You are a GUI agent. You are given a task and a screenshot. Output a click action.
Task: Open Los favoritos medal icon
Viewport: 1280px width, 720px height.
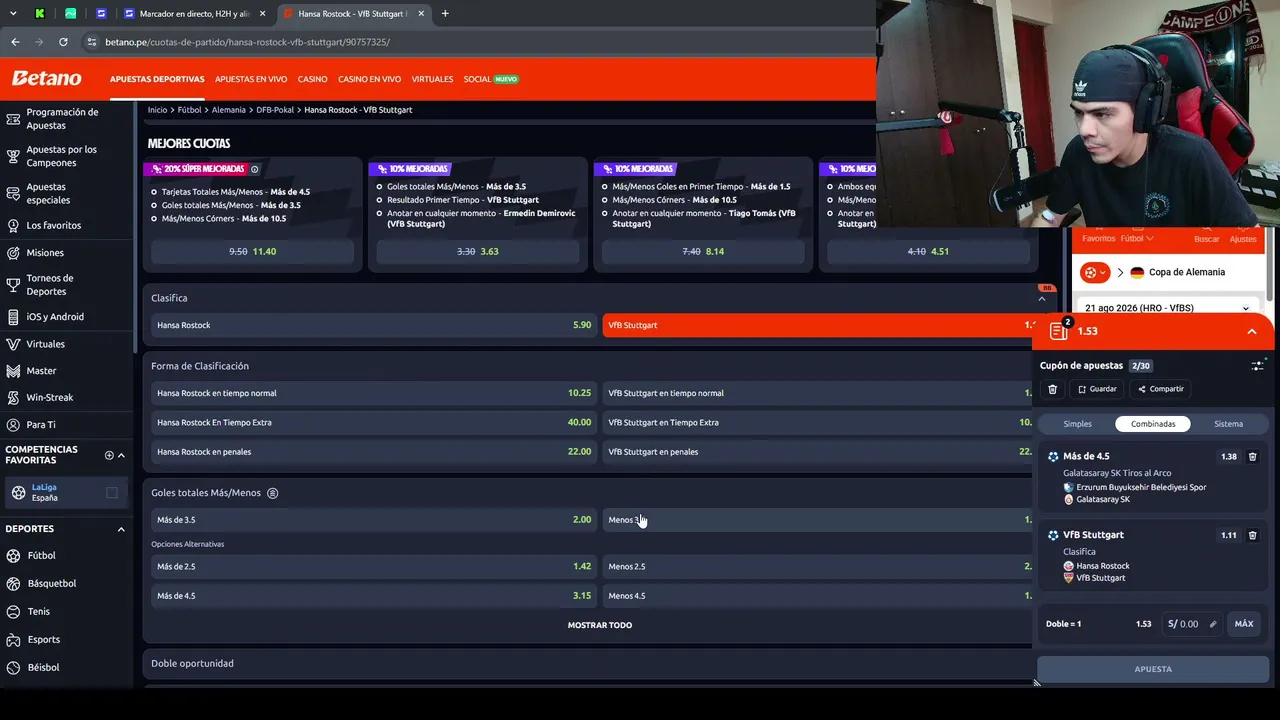pos(13,225)
